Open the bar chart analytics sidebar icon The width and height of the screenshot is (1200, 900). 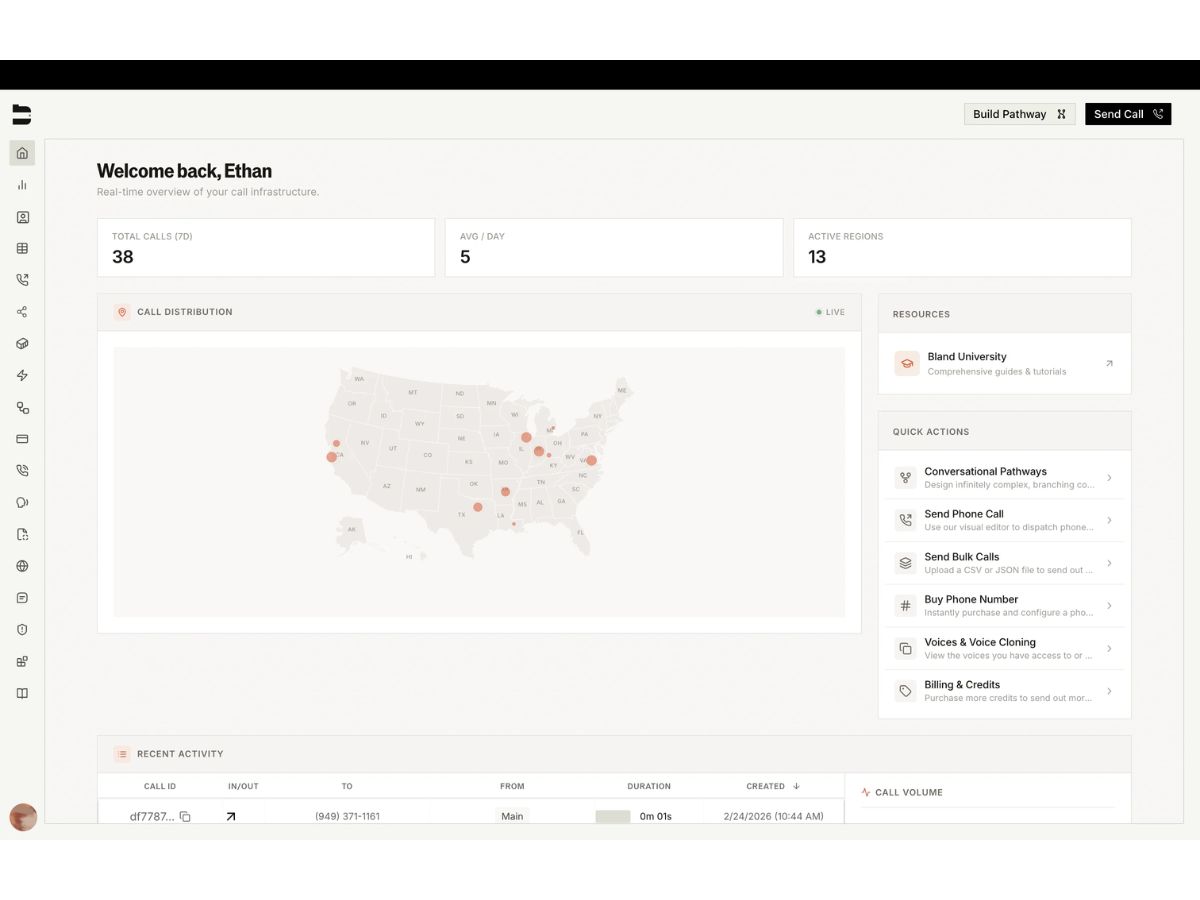pyautogui.click(x=22, y=185)
